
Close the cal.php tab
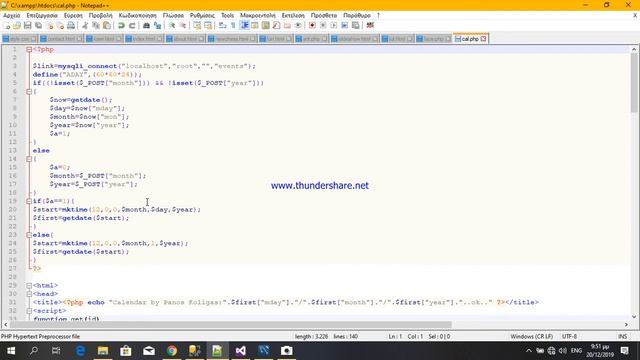click(484, 39)
